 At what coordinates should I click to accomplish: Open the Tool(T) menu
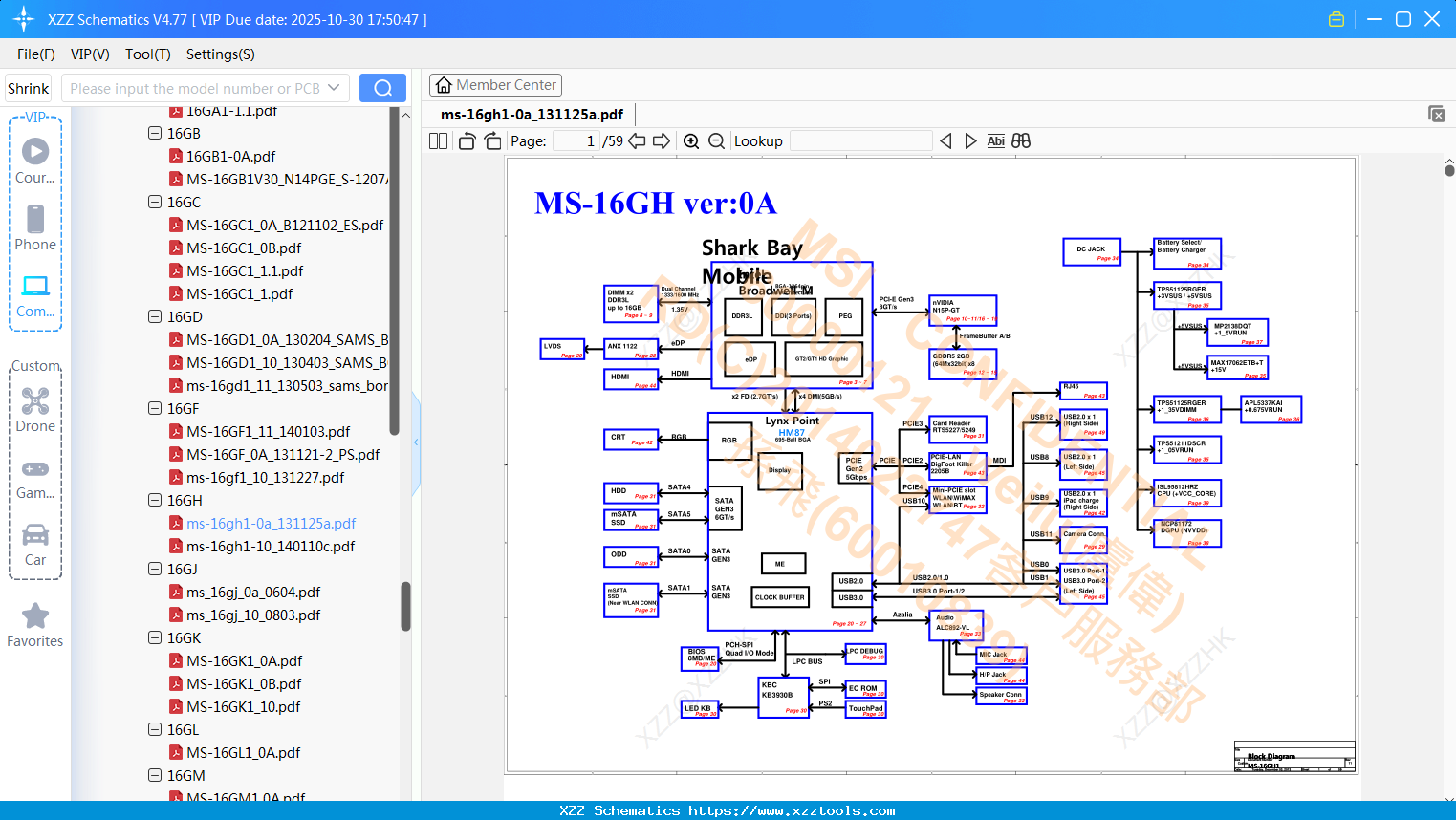point(148,54)
